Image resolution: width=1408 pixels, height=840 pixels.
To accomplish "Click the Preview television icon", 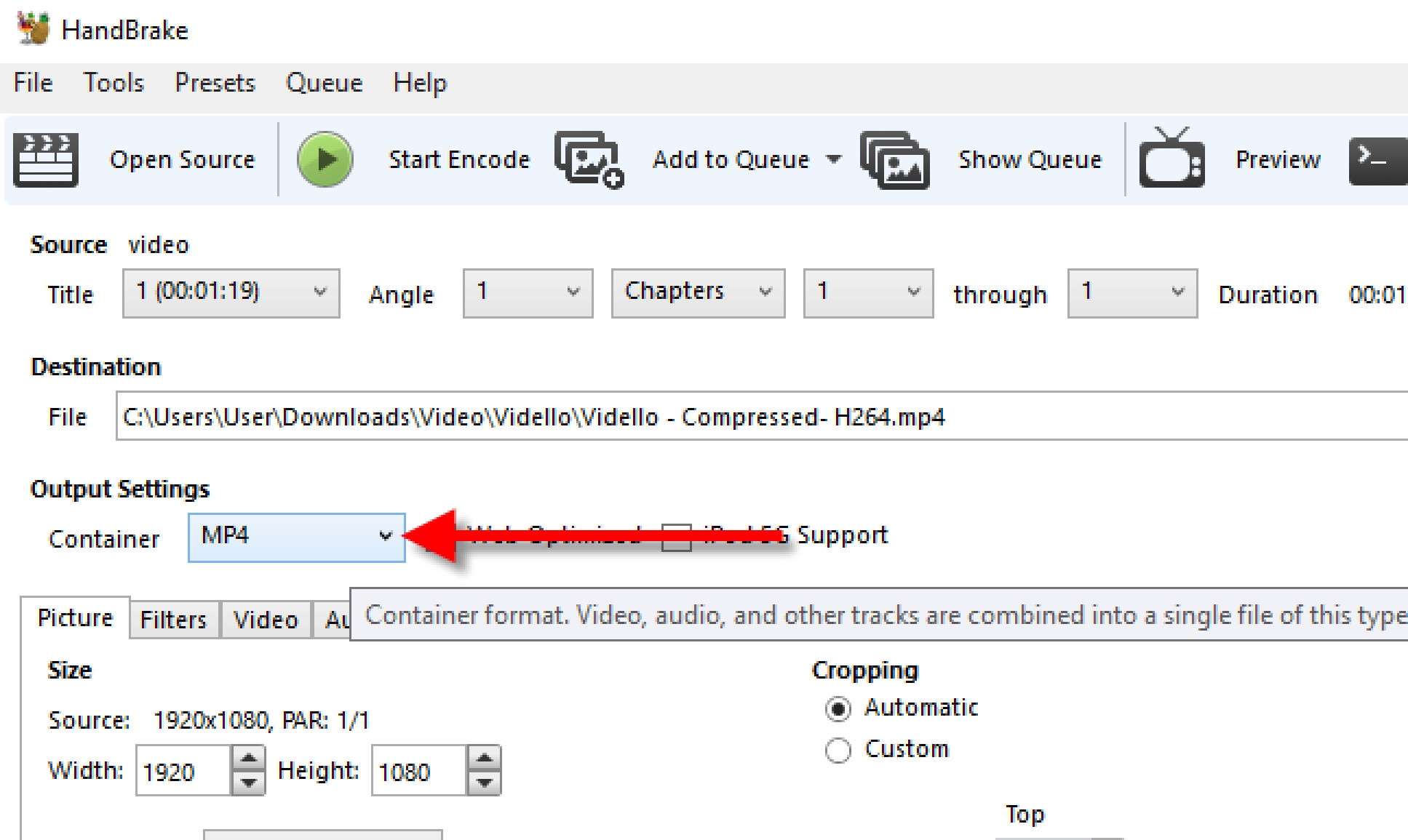I will (1172, 159).
